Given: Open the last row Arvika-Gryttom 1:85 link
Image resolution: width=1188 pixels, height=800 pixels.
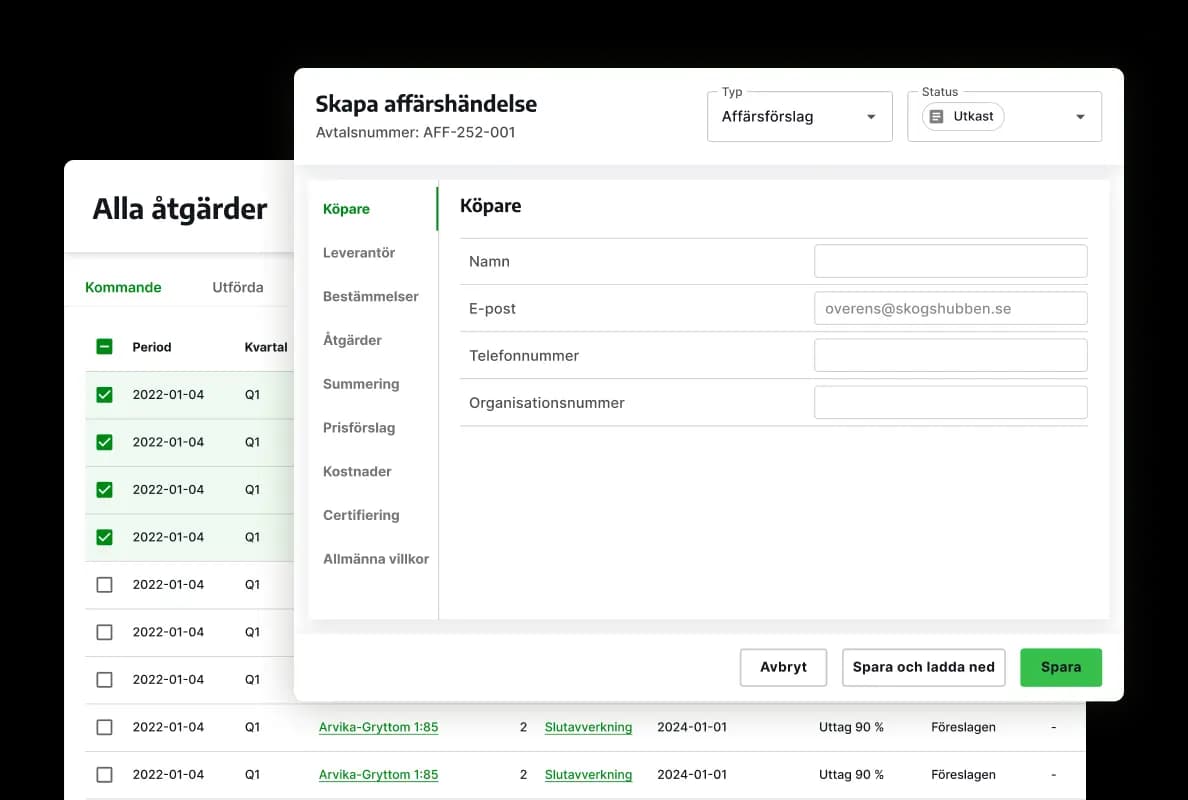Looking at the screenshot, I should [x=378, y=775].
